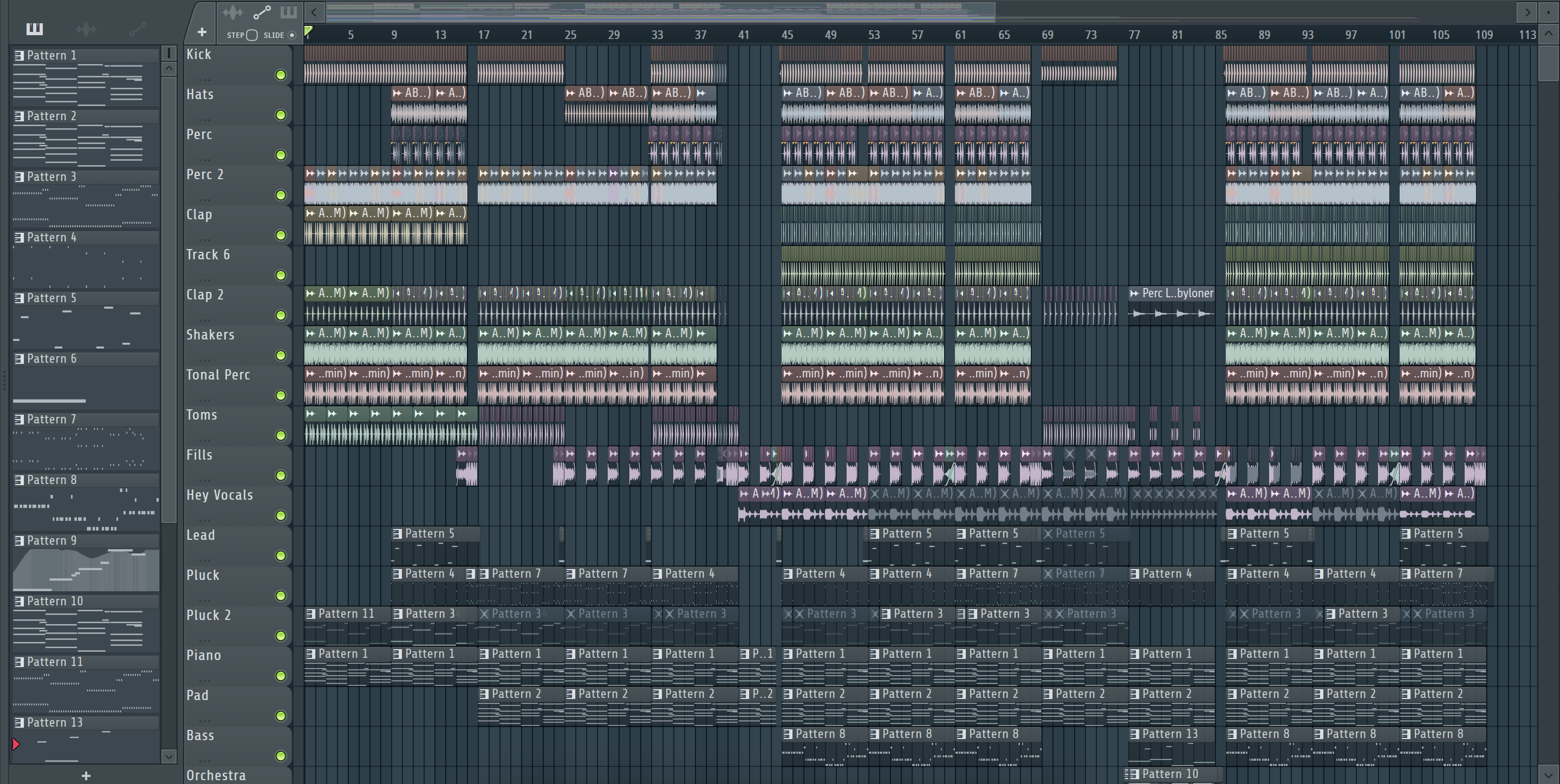Click the Pattern 11 clip icon on the Pluck 2 track

click(311, 614)
